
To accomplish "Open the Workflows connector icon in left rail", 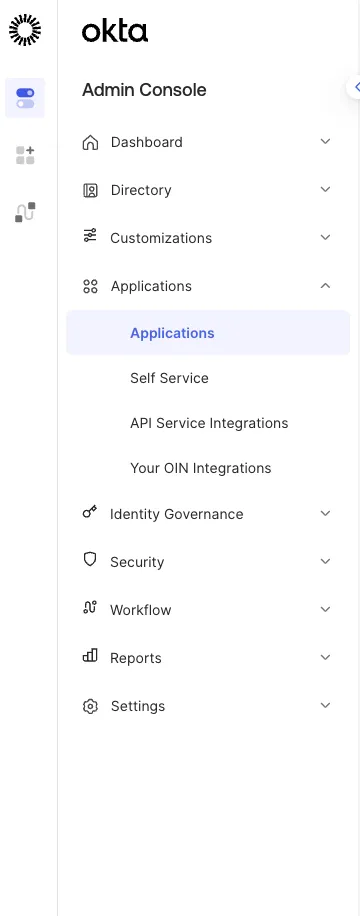I will (25, 212).
